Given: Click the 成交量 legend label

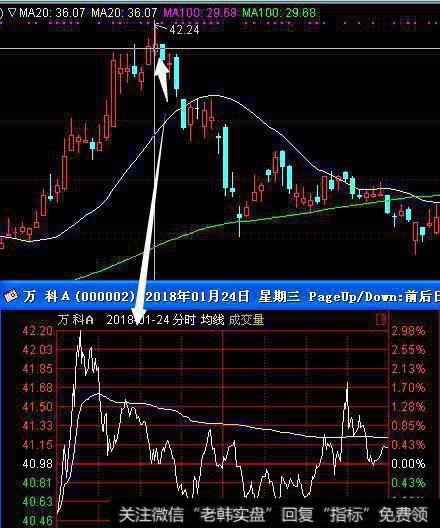Looking at the screenshot, I should click(x=246, y=320).
